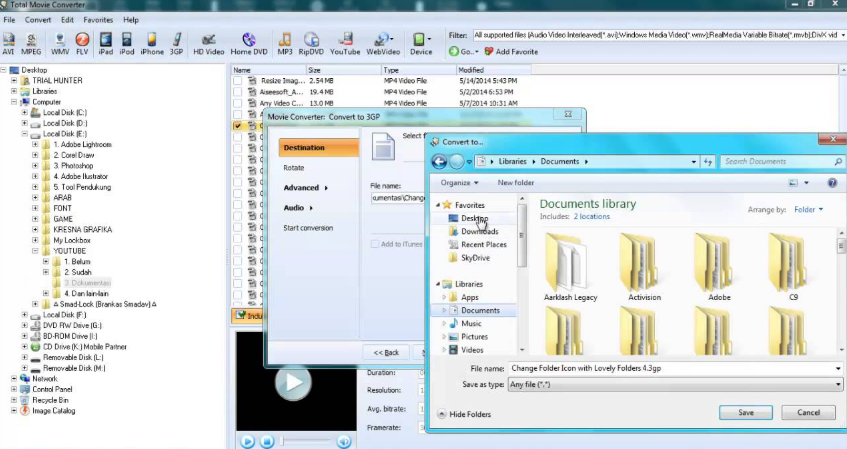Pick the WMV format icon
The height and width of the screenshot is (449, 847).
(x=60, y=44)
